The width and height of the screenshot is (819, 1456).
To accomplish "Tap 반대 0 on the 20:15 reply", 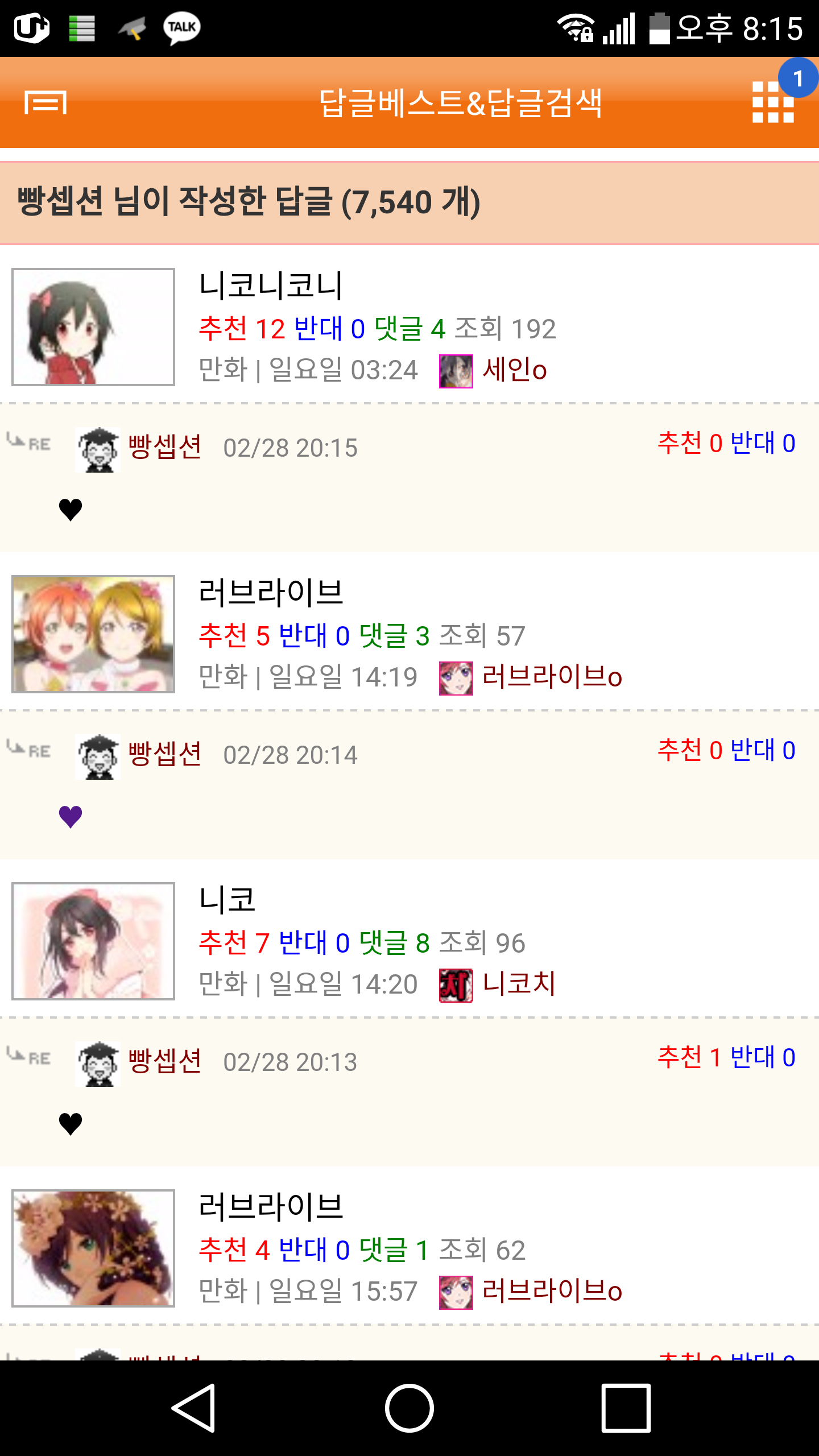I will (x=763, y=443).
